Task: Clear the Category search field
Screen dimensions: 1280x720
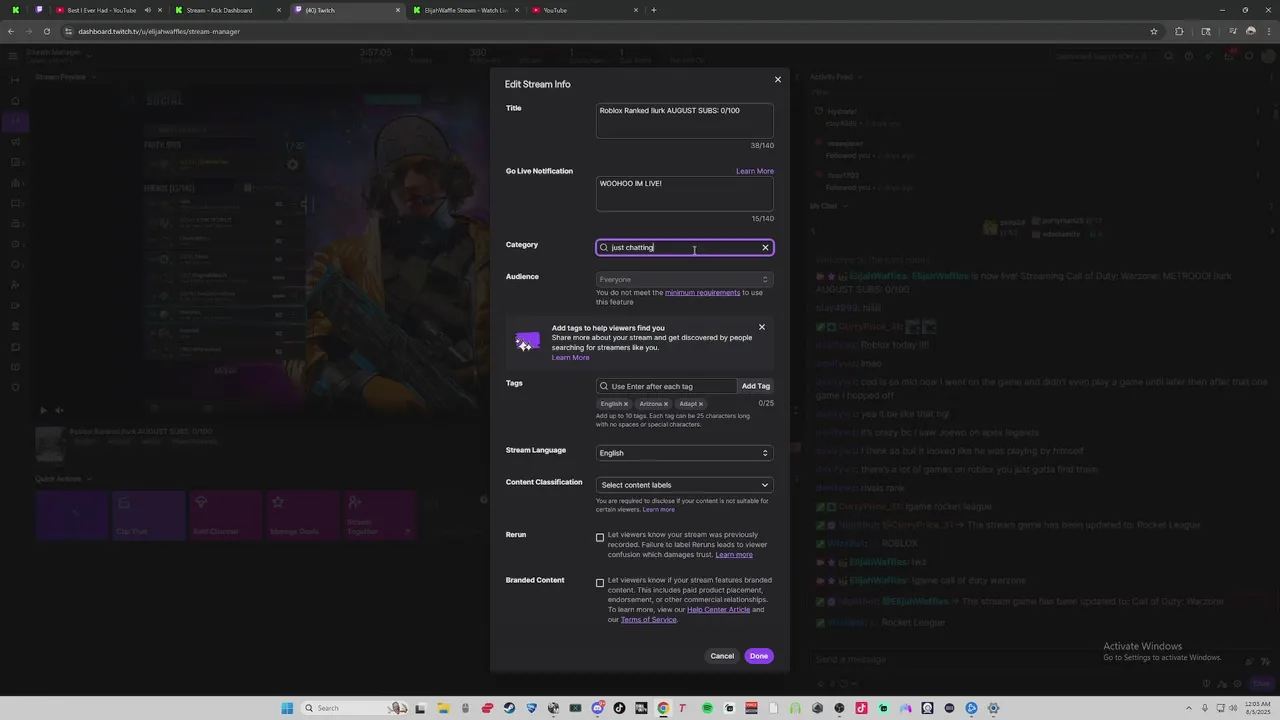Action: pos(765,248)
